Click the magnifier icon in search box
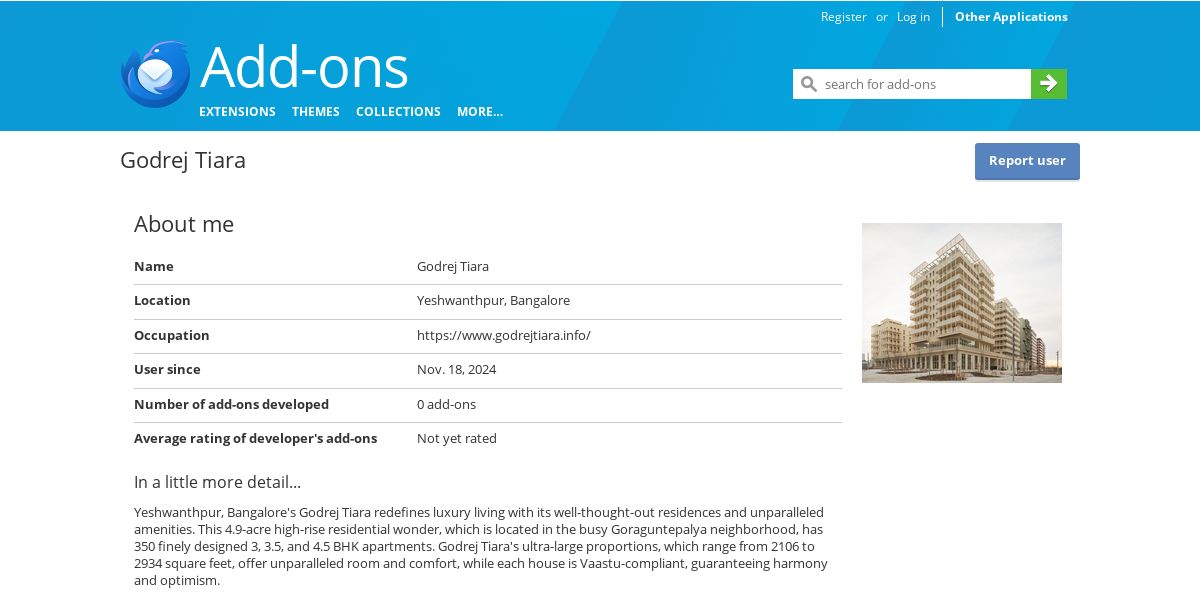Image resolution: width=1200 pixels, height=600 pixels. (x=809, y=84)
